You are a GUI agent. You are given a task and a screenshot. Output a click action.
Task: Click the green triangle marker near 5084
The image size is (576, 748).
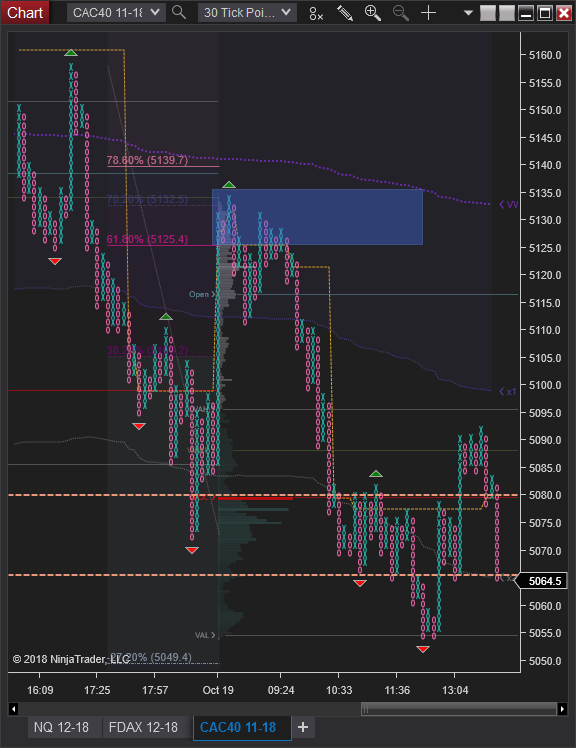[376, 474]
